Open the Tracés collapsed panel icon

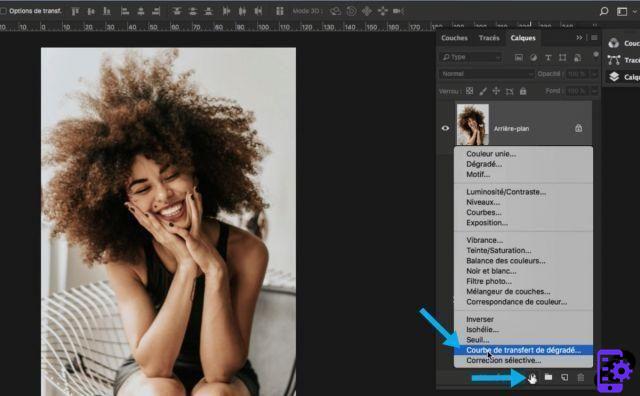pos(614,60)
